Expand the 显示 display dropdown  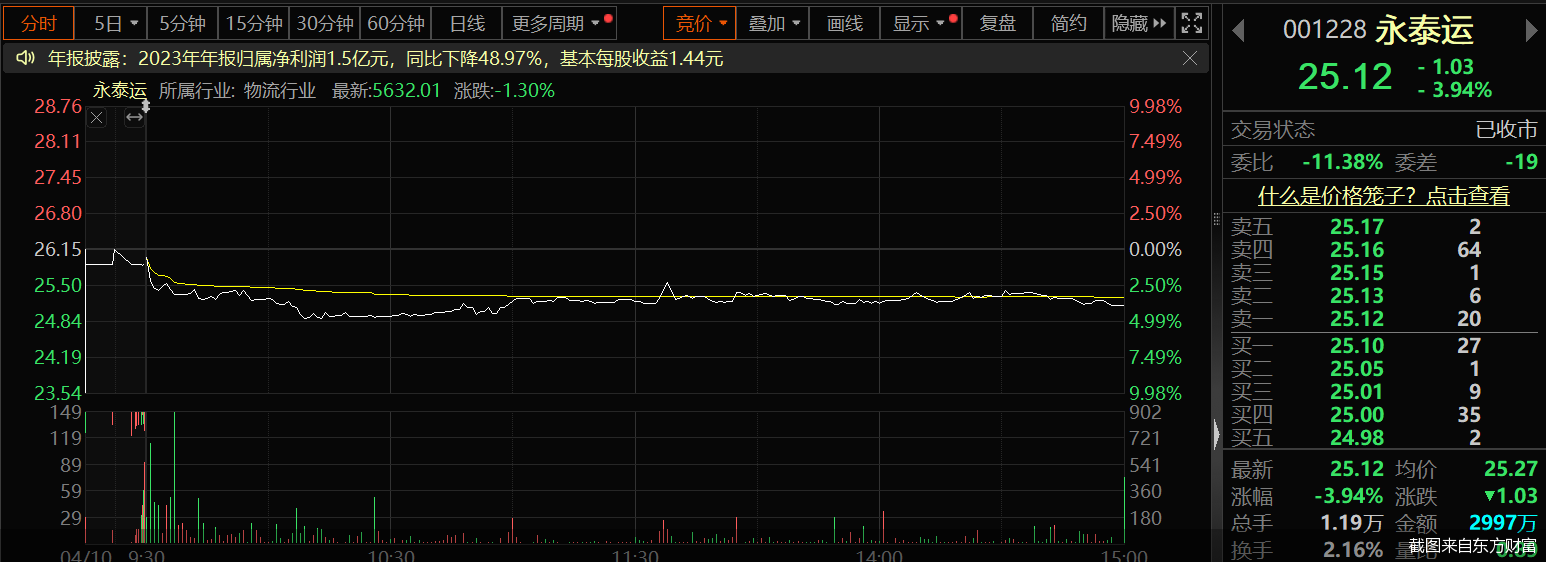[920, 23]
